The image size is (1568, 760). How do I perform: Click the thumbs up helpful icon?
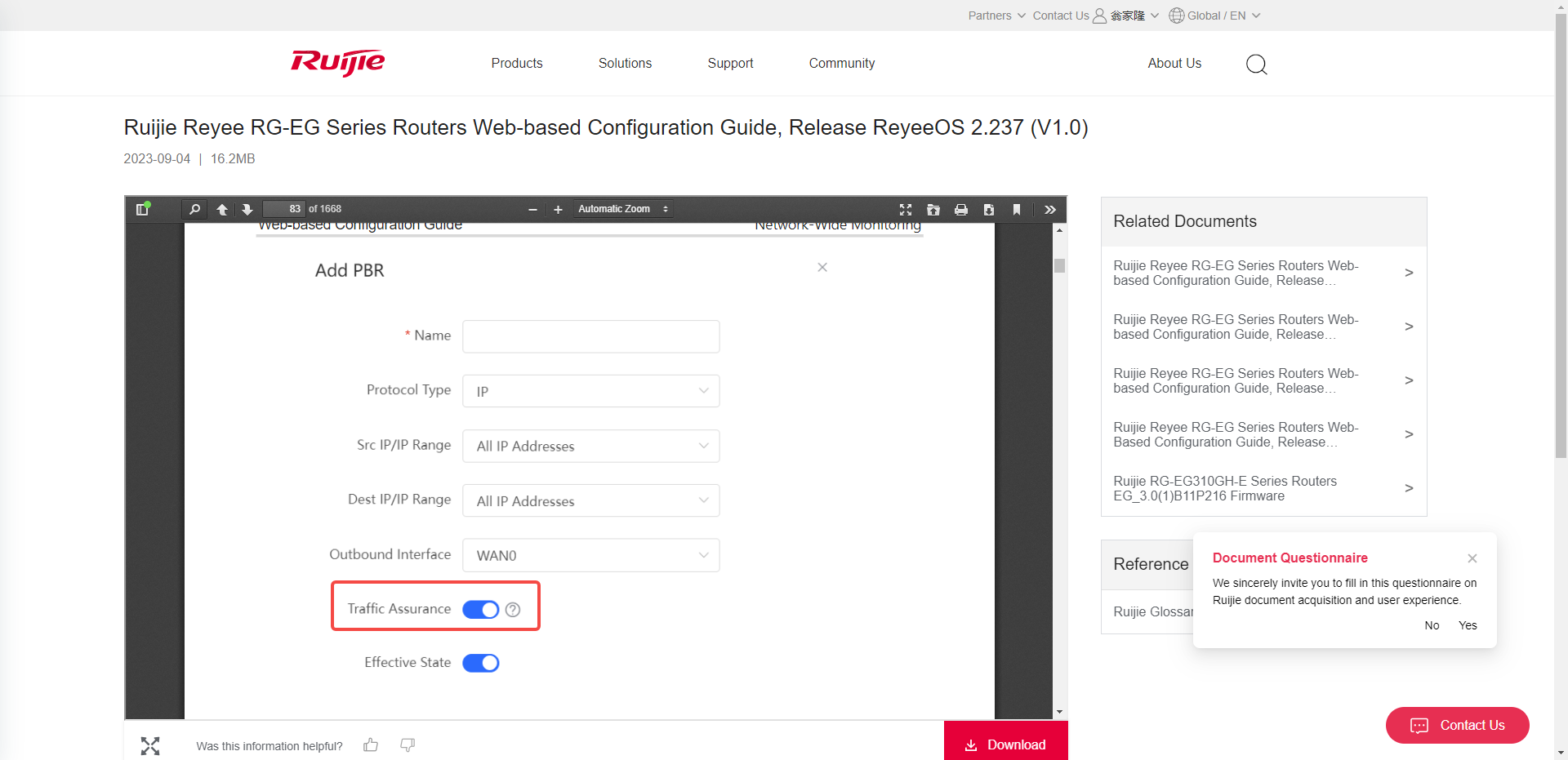(371, 744)
